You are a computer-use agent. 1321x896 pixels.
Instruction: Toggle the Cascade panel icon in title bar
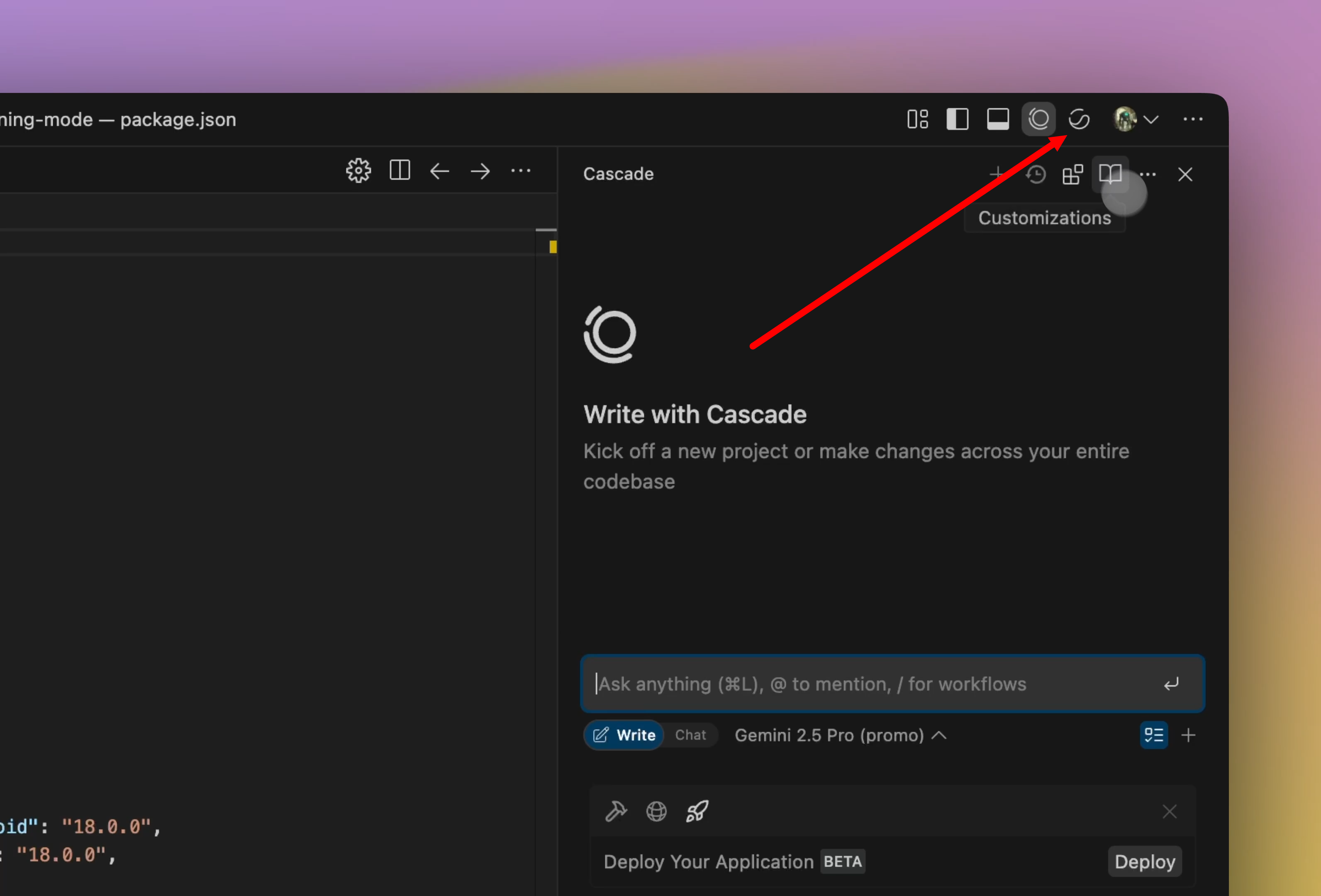[x=1038, y=119]
